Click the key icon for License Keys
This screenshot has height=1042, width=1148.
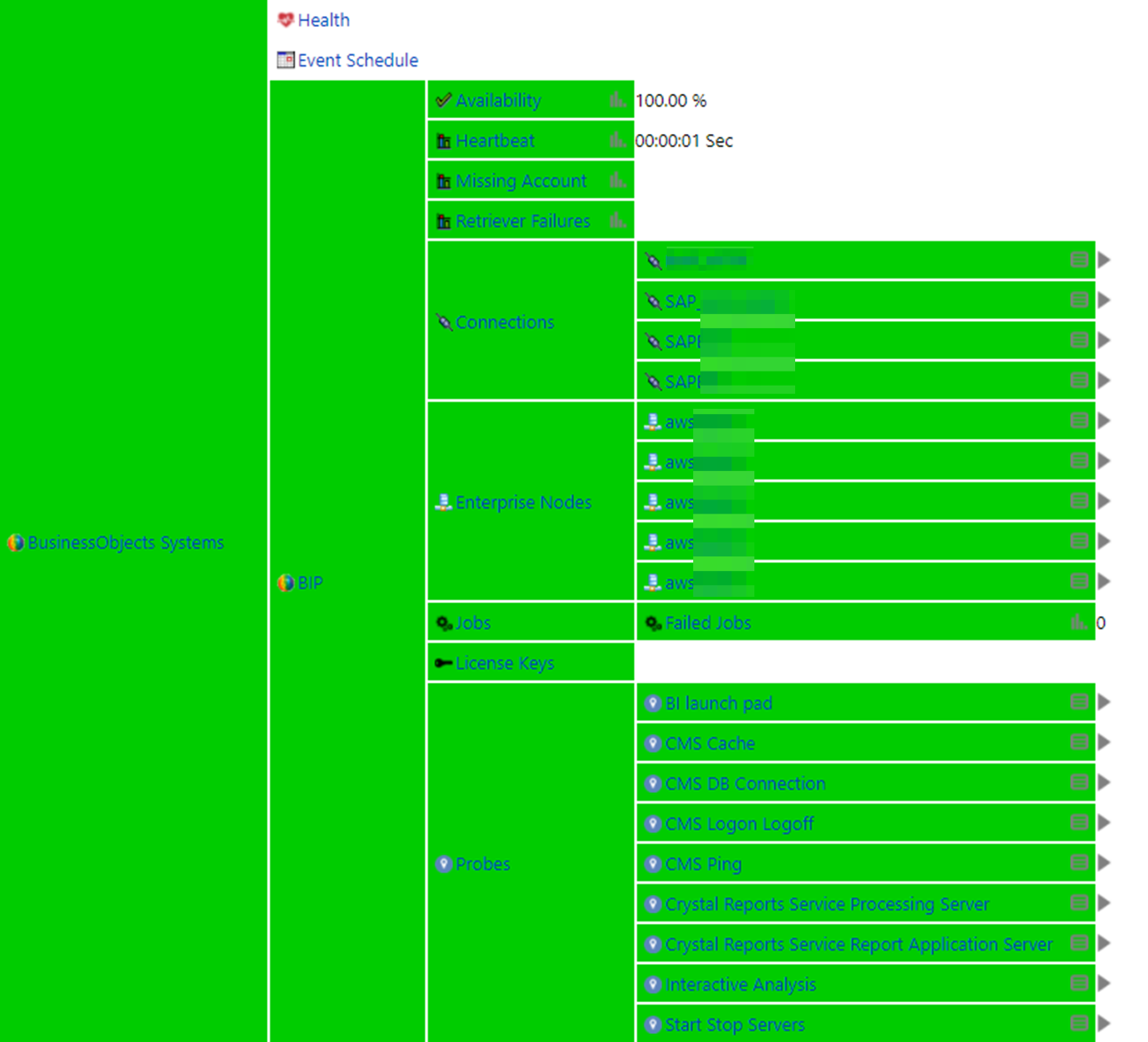click(x=444, y=663)
